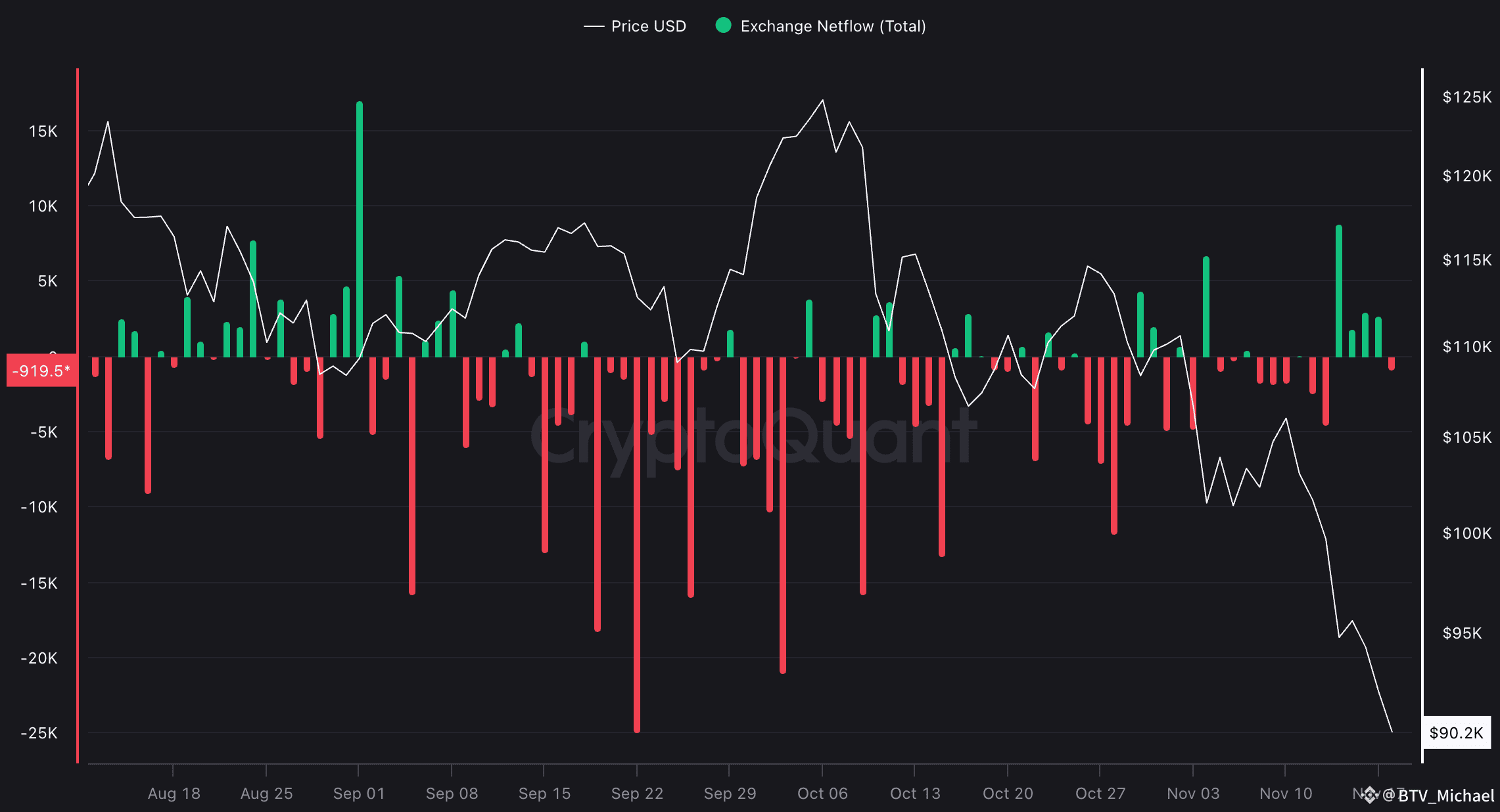Toggle the Price USD series label
The width and height of the screenshot is (1500, 812).
648,26
